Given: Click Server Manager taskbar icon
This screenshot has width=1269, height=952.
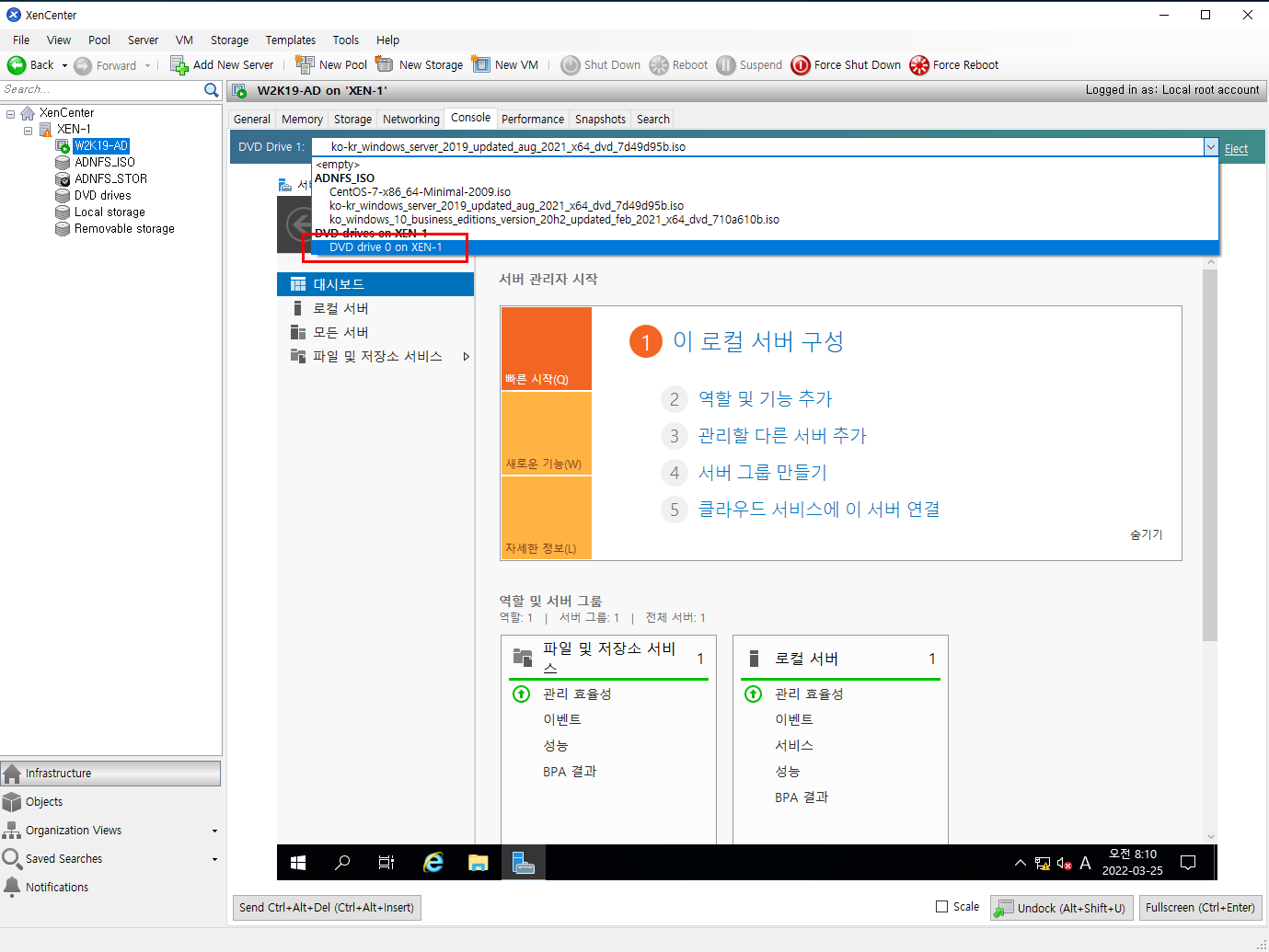Looking at the screenshot, I should point(523,863).
